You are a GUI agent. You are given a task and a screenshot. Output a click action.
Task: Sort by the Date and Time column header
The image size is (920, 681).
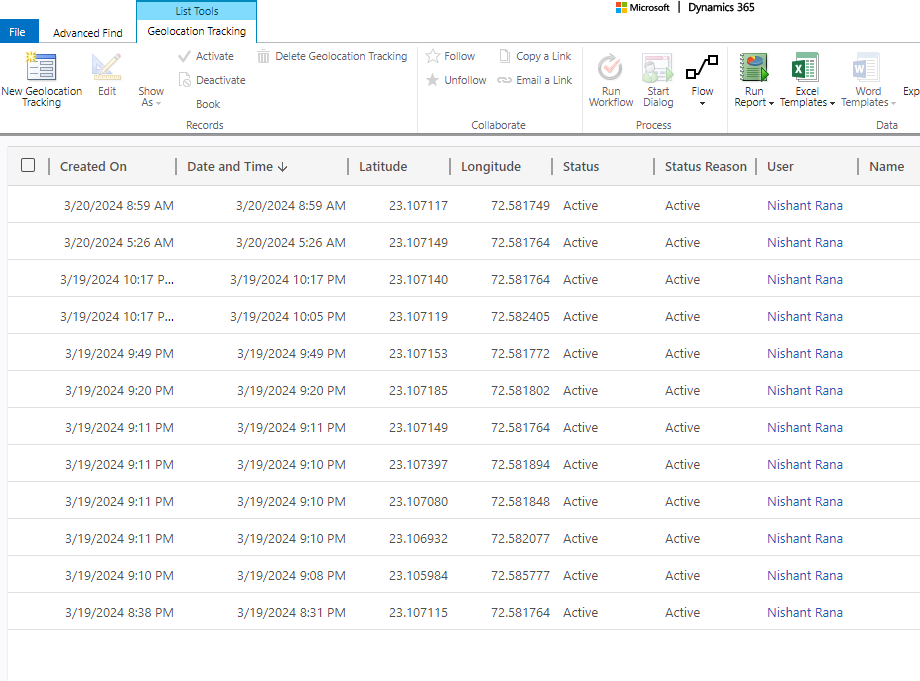(x=236, y=167)
